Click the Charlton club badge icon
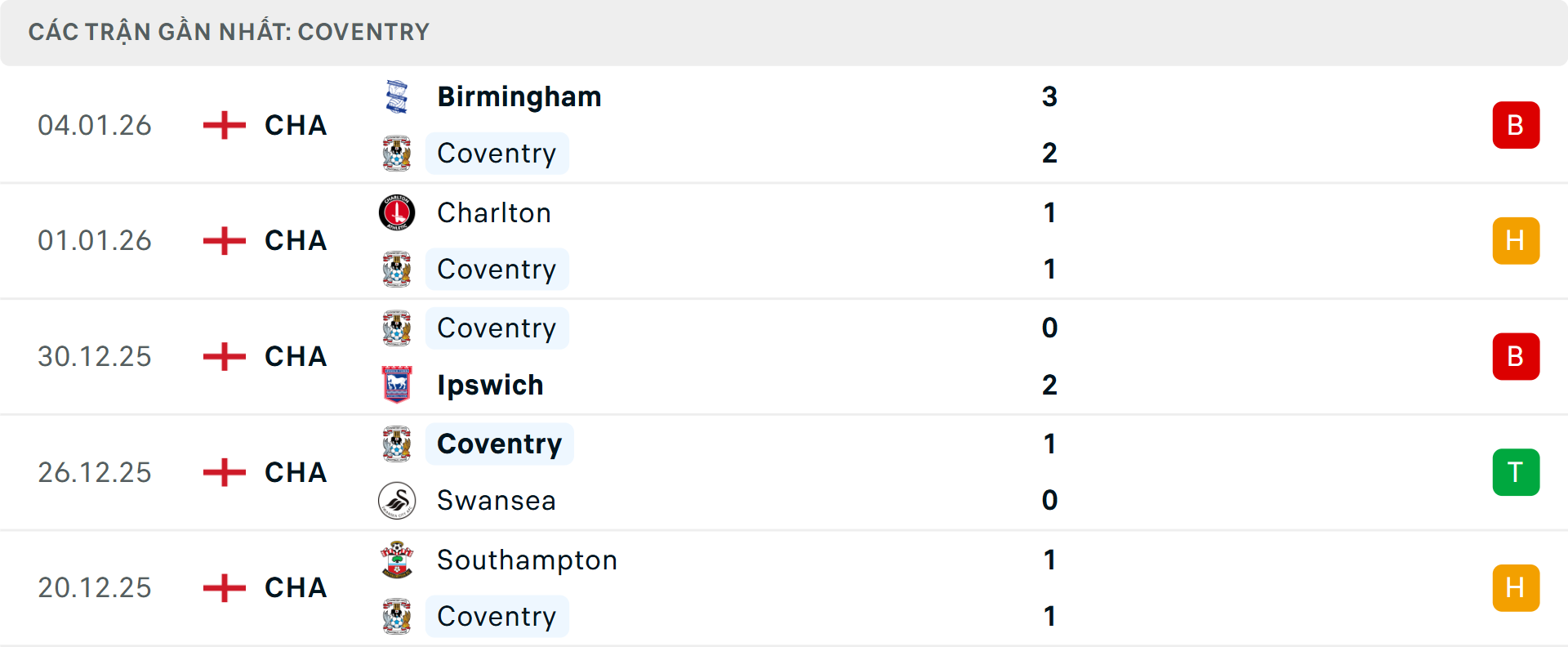1568x647 pixels. (398, 212)
